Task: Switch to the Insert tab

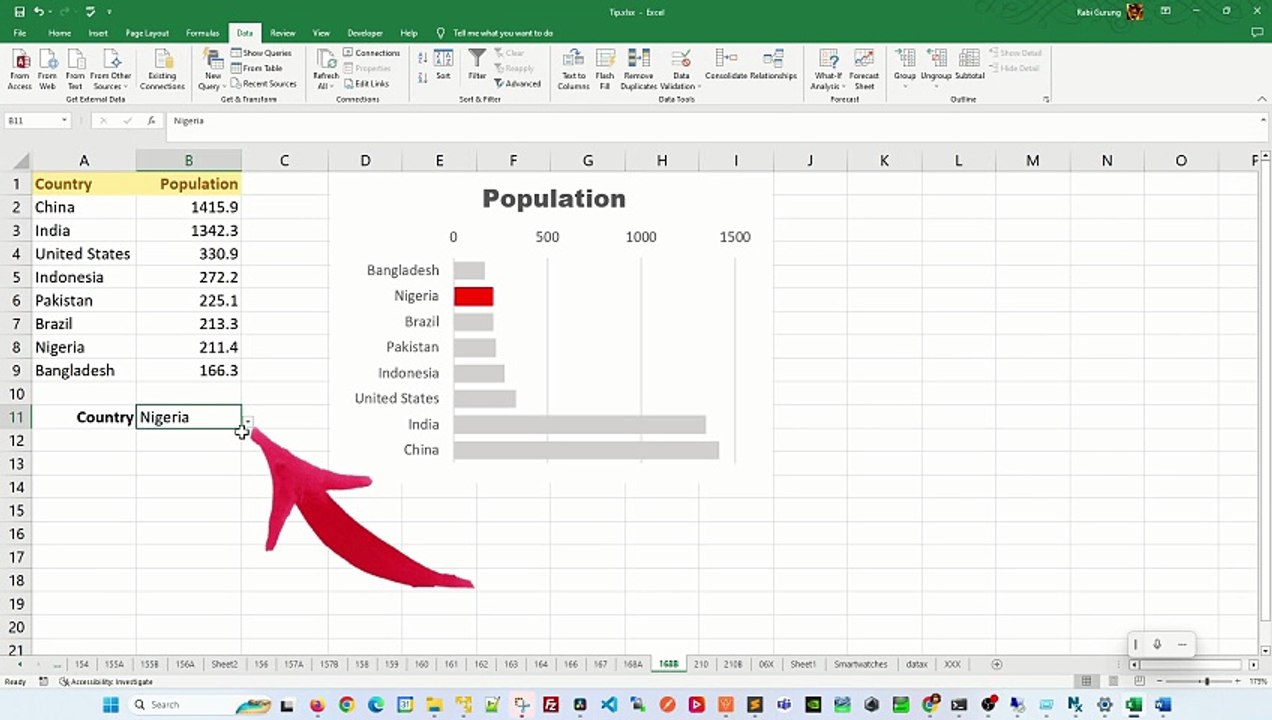Action: click(x=98, y=33)
